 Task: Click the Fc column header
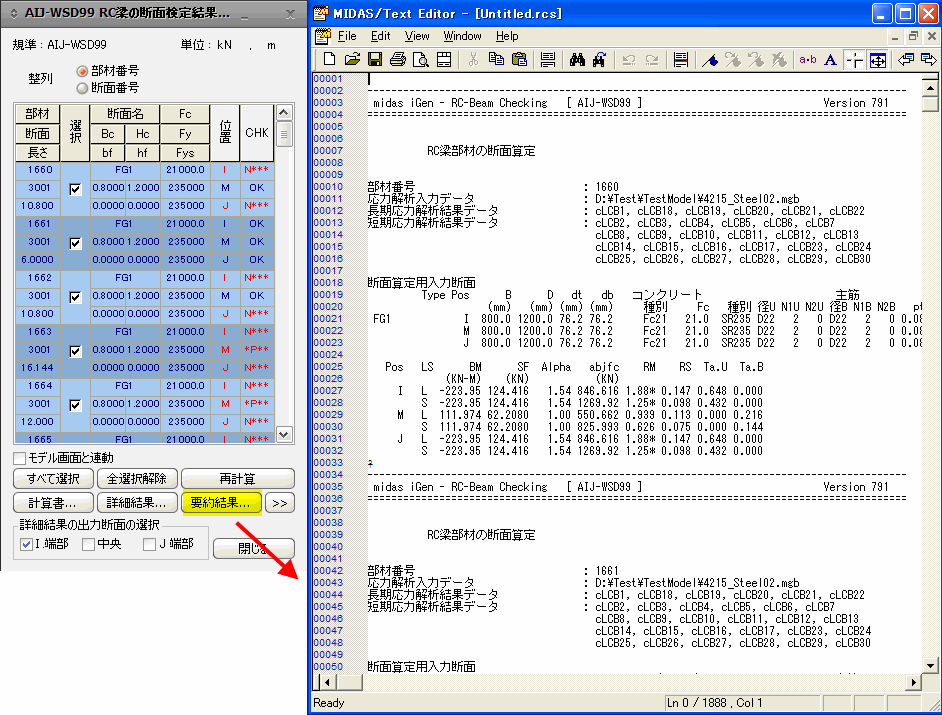(x=185, y=114)
